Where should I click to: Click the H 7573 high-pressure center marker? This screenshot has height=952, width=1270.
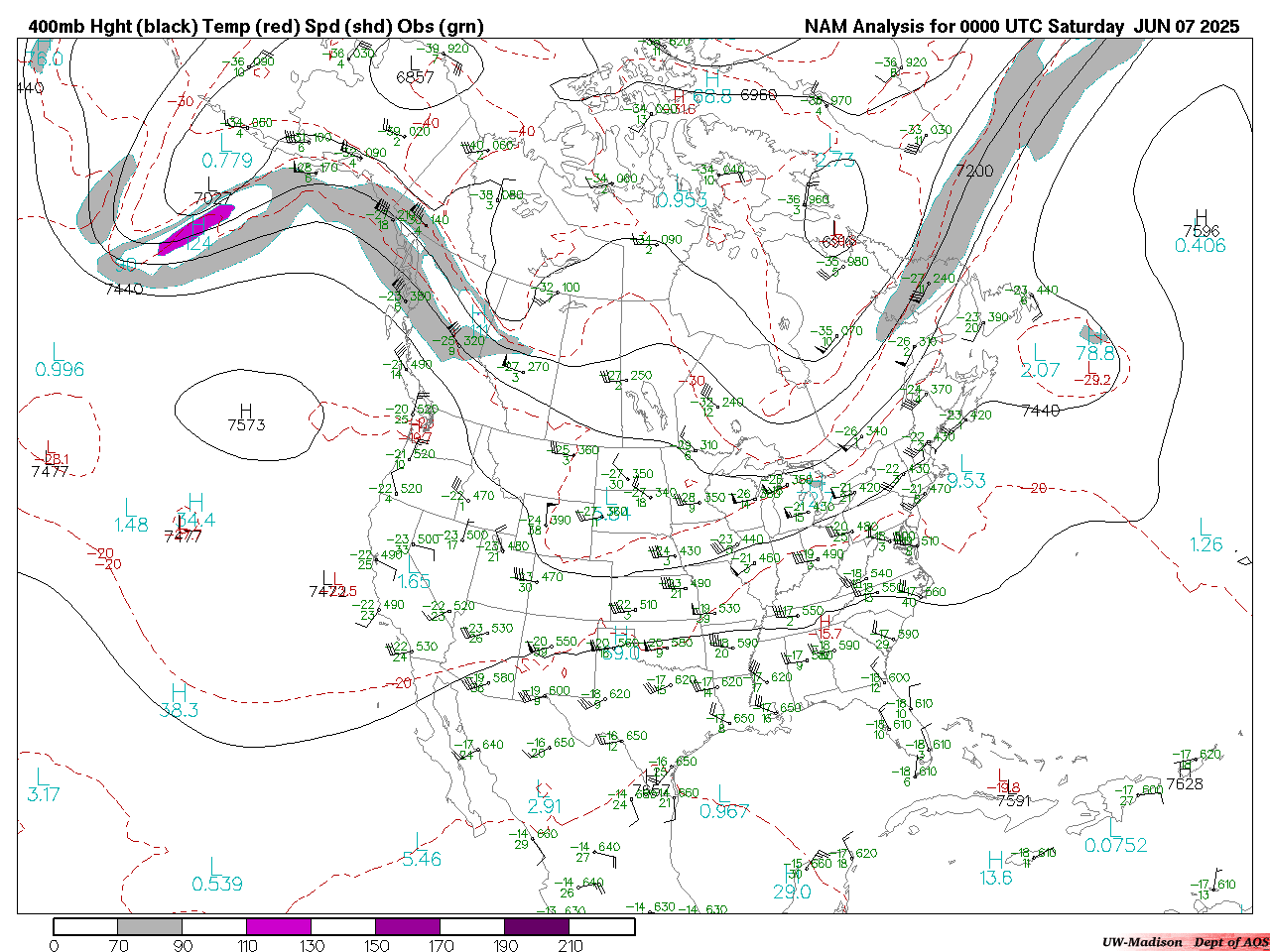click(246, 417)
